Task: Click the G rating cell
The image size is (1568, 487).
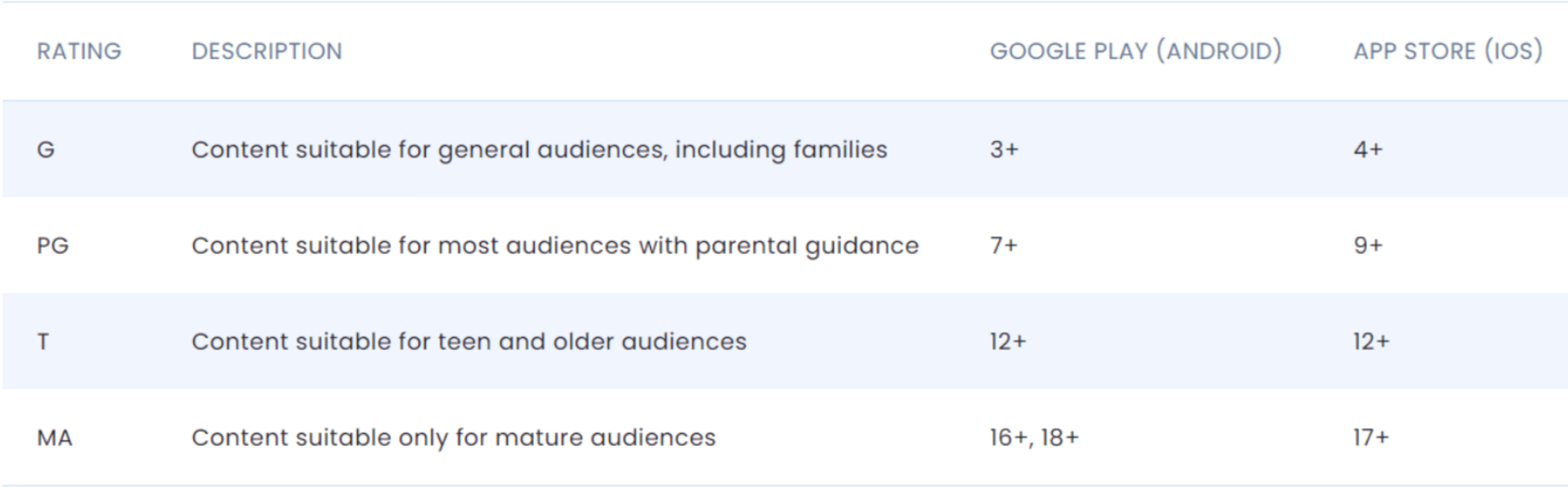Action: point(46,149)
